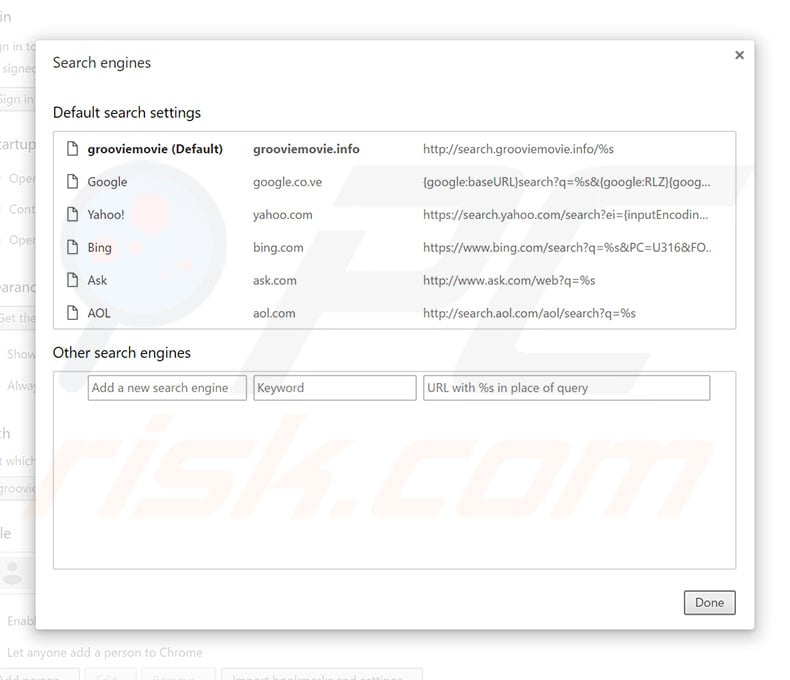Screen dimensions: 790x680
Task: Click the Search engines dialog title
Action: point(102,62)
